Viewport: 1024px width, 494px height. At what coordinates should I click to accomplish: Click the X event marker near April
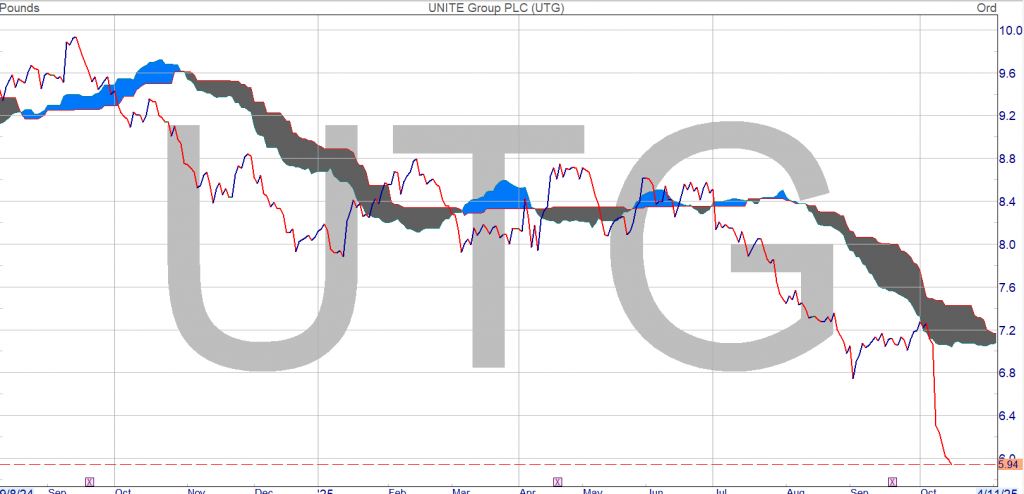point(557,481)
